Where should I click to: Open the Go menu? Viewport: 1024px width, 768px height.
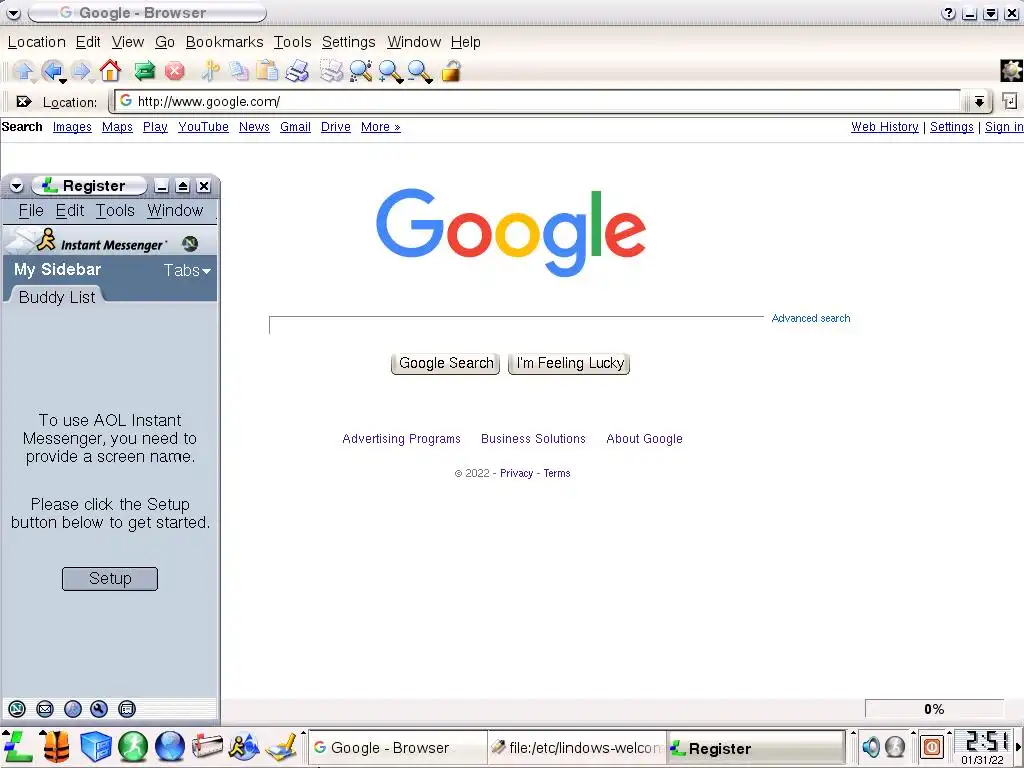[x=165, y=42]
